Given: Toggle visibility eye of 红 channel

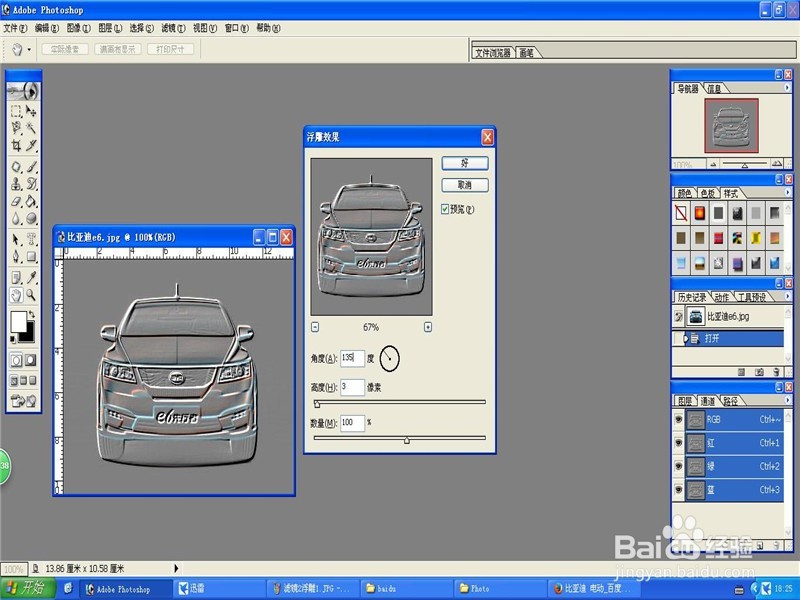Looking at the screenshot, I should point(679,443).
